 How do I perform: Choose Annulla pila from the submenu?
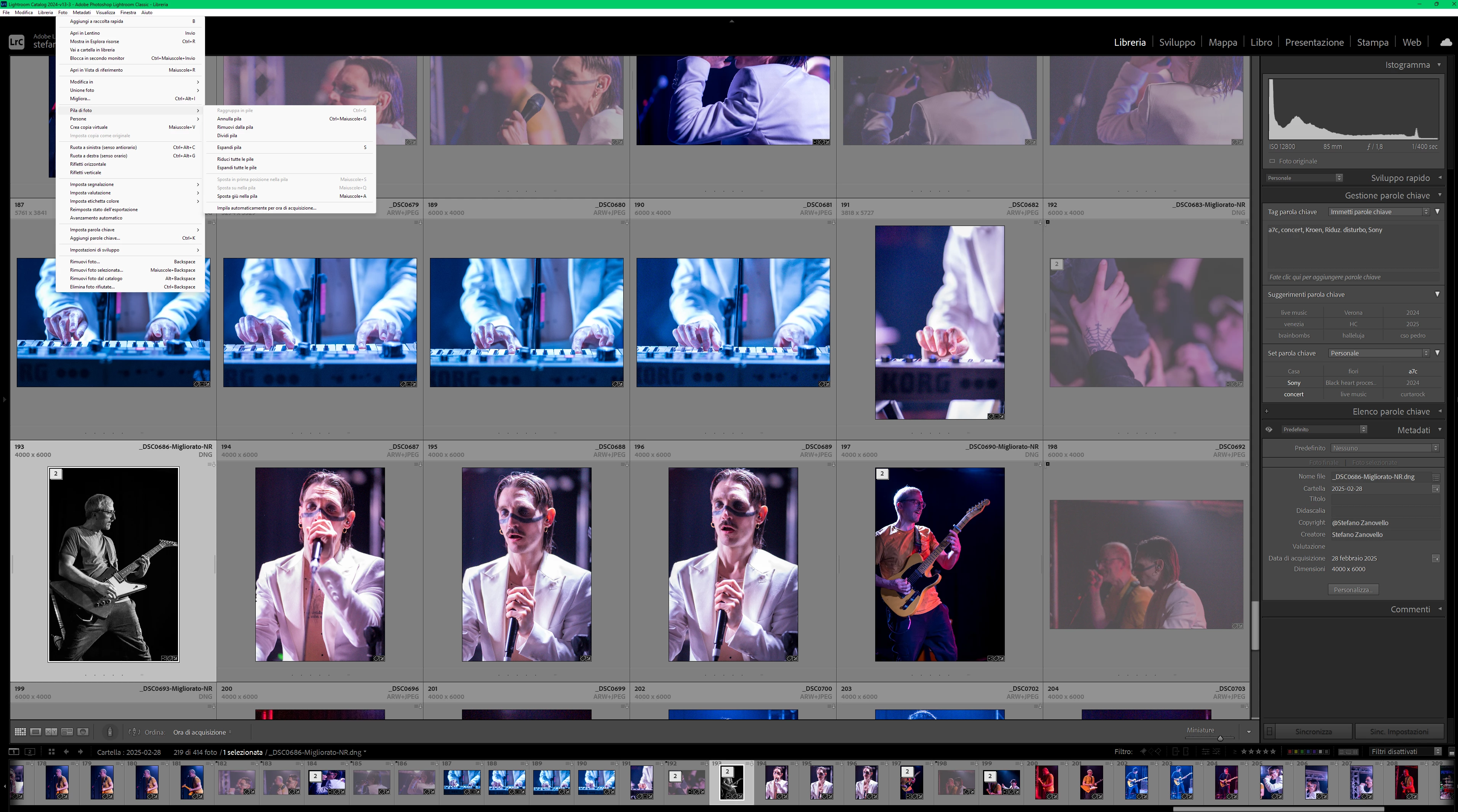pyautogui.click(x=229, y=119)
